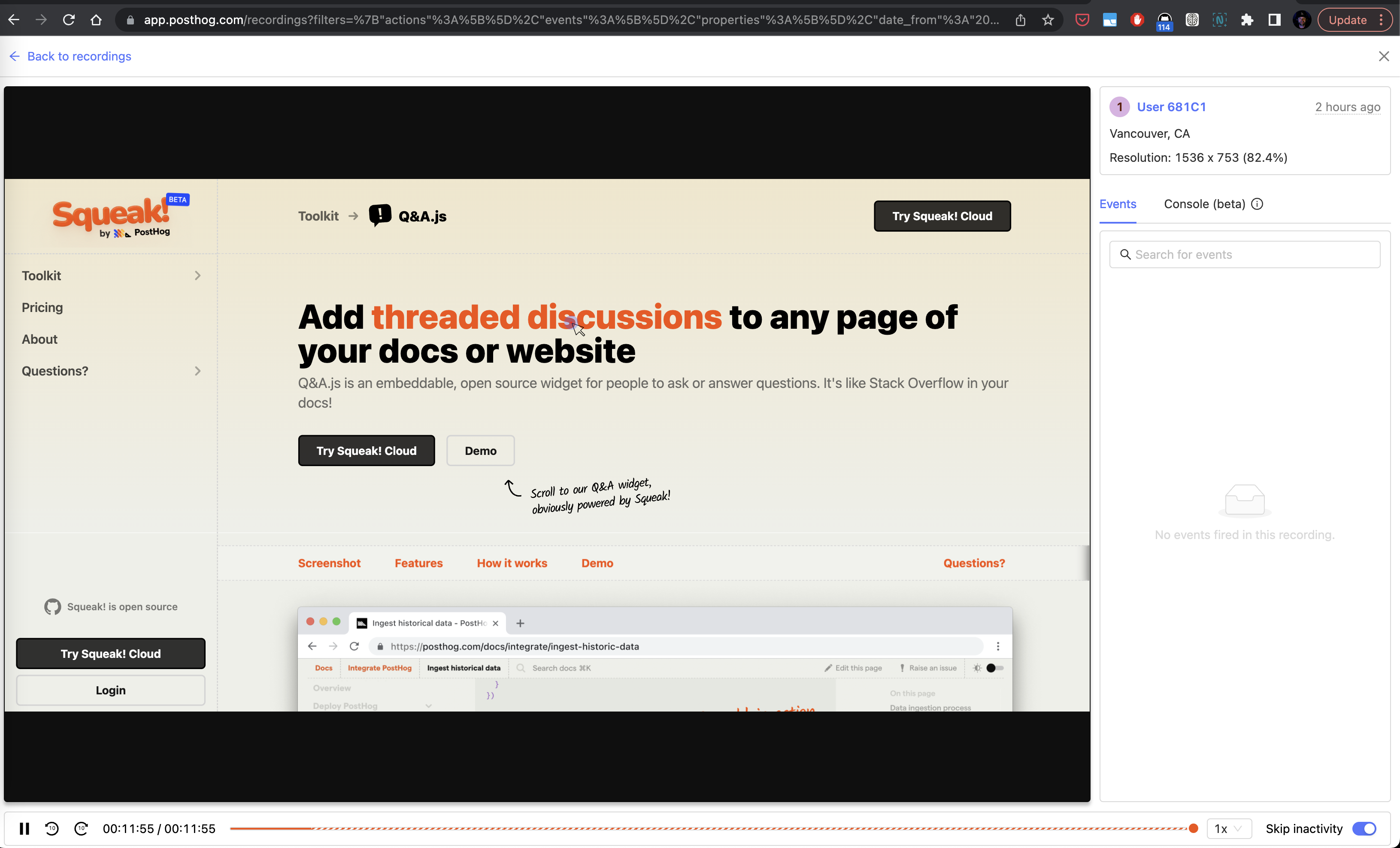This screenshot has height=848, width=1400.
Task: Close the recording viewer with X icon
Action: pyautogui.click(x=1384, y=56)
